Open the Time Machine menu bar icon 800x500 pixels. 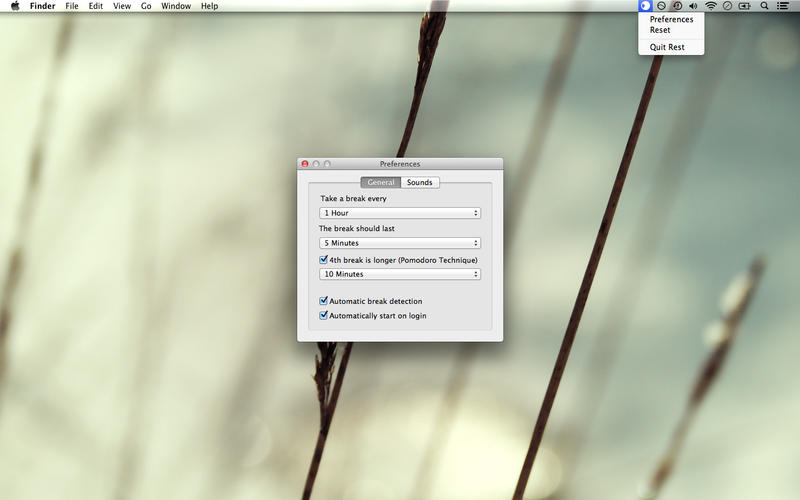point(677,6)
